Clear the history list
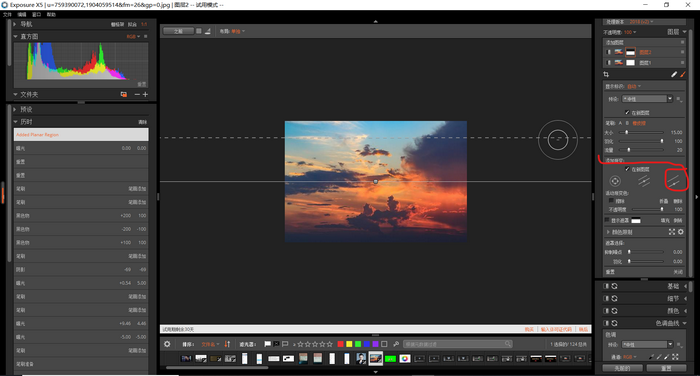This screenshot has width=700, height=376. [142, 122]
